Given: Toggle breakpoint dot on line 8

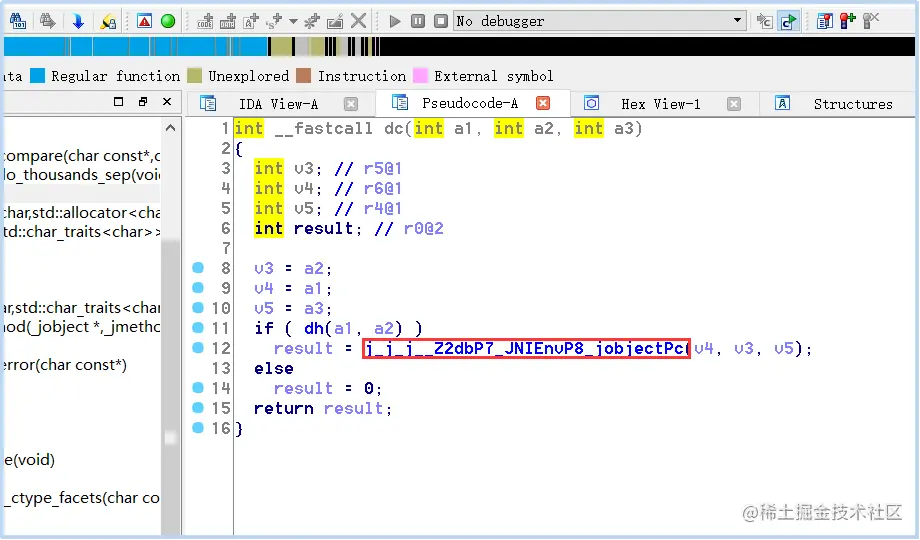Looking at the screenshot, I should click(x=198, y=268).
